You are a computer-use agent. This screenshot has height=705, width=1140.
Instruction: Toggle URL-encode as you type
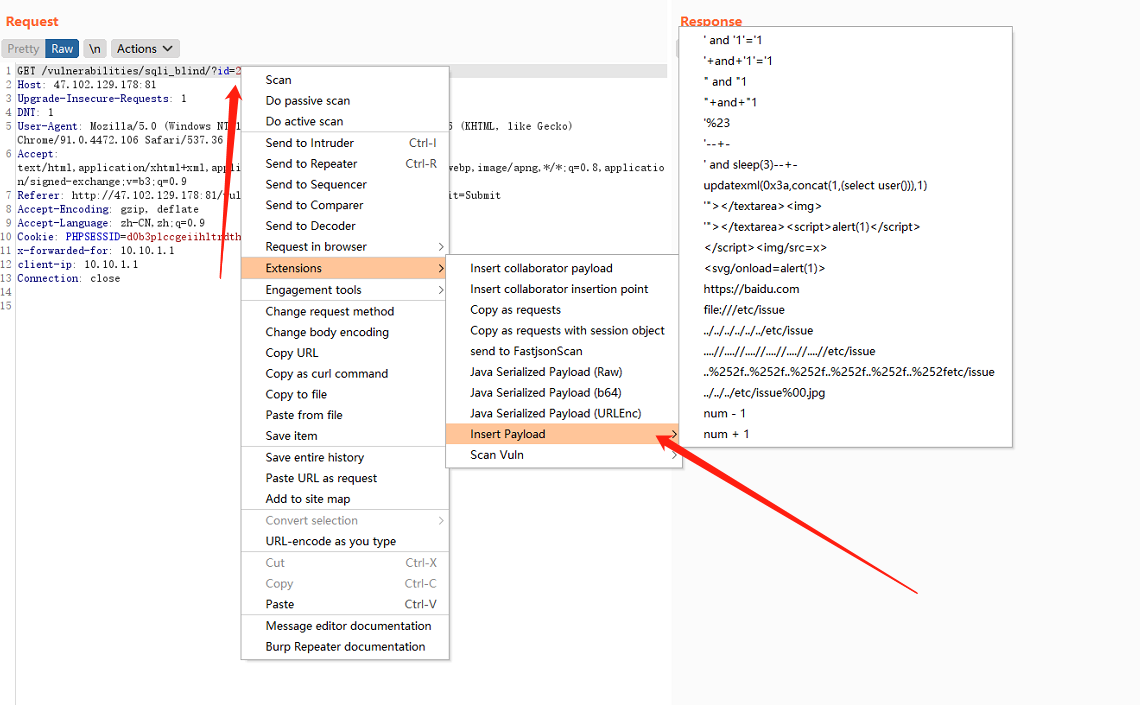point(345,541)
